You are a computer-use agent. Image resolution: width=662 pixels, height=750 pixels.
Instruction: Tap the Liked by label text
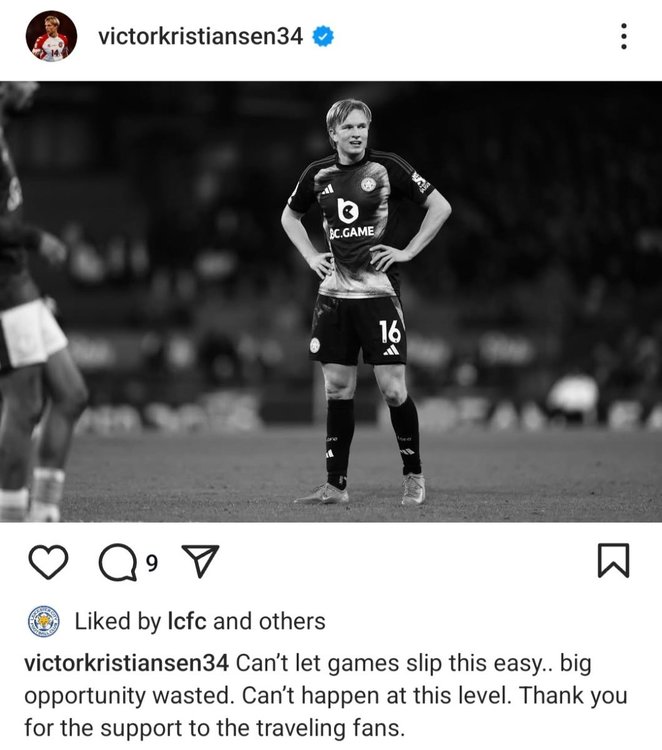(x=118, y=621)
